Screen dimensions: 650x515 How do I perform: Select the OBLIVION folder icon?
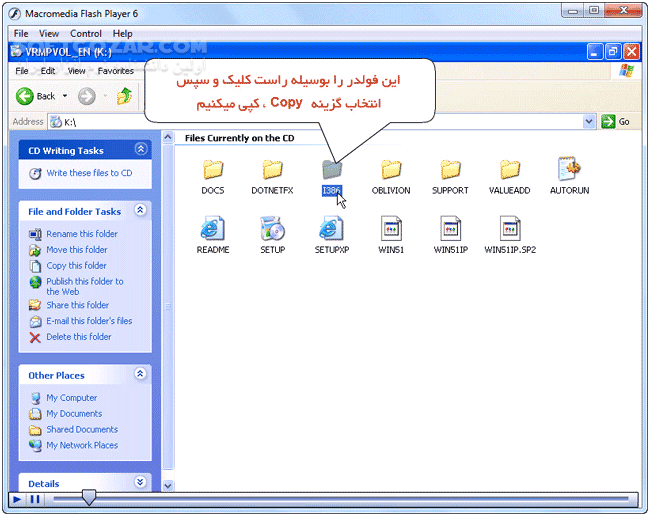coord(391,169)
